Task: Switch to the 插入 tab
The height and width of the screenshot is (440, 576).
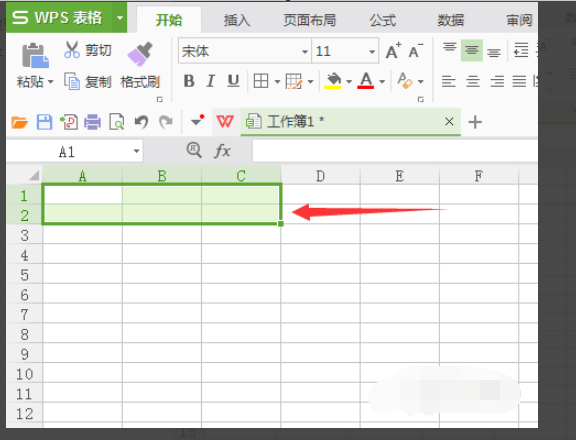Action: 237,20
